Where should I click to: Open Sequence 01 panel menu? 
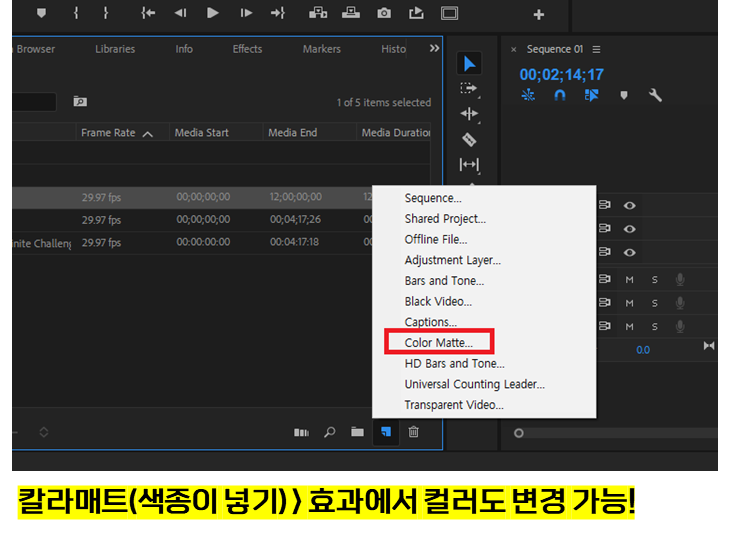tap(596, 49)
